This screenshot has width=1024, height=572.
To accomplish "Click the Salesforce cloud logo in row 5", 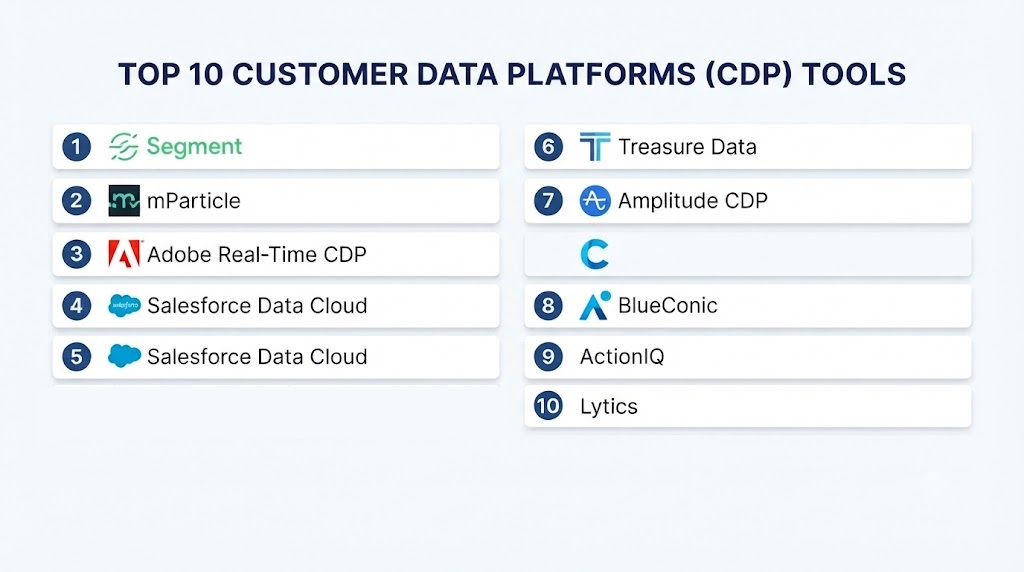I will point(124,356).
